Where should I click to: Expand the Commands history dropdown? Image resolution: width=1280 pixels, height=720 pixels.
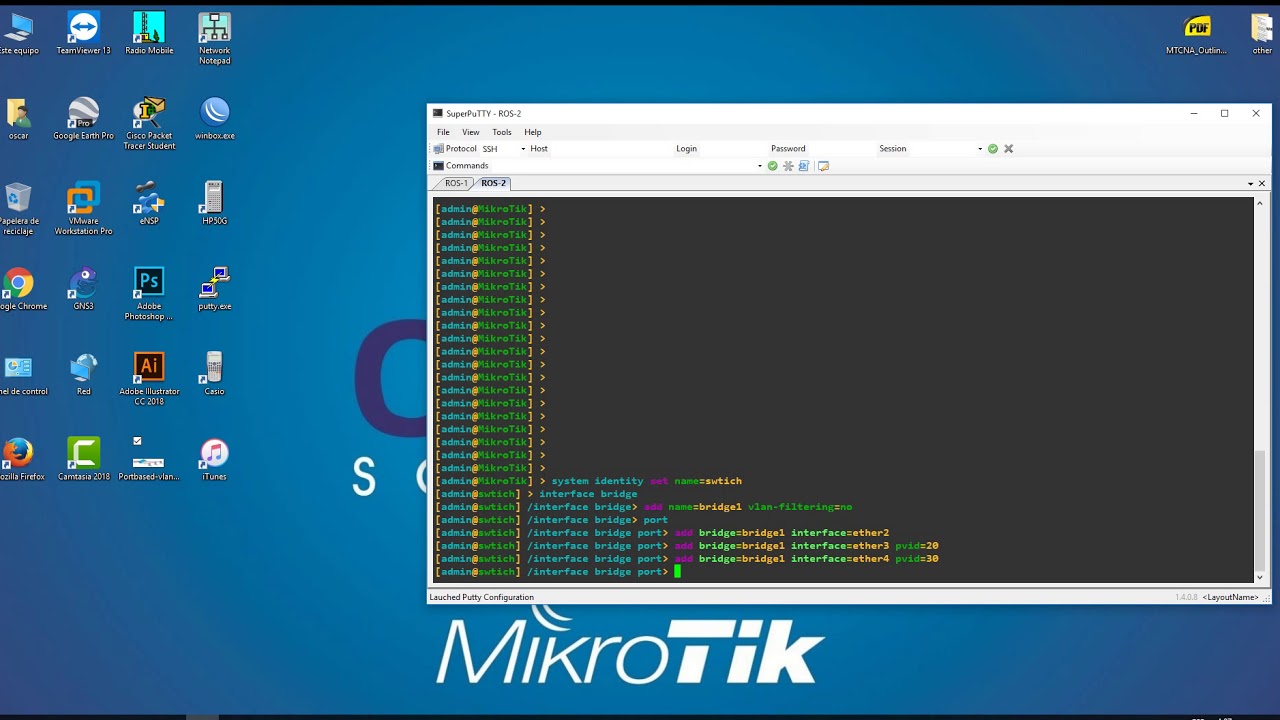(760, 166)
